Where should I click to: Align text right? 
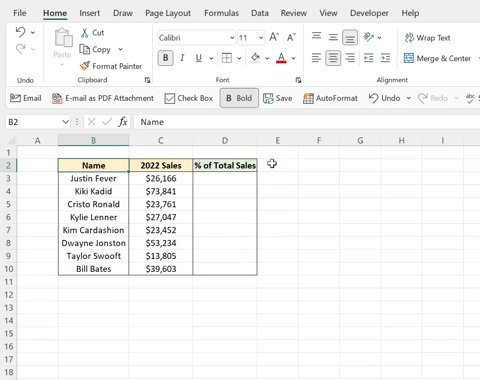[x=350, y=58]
